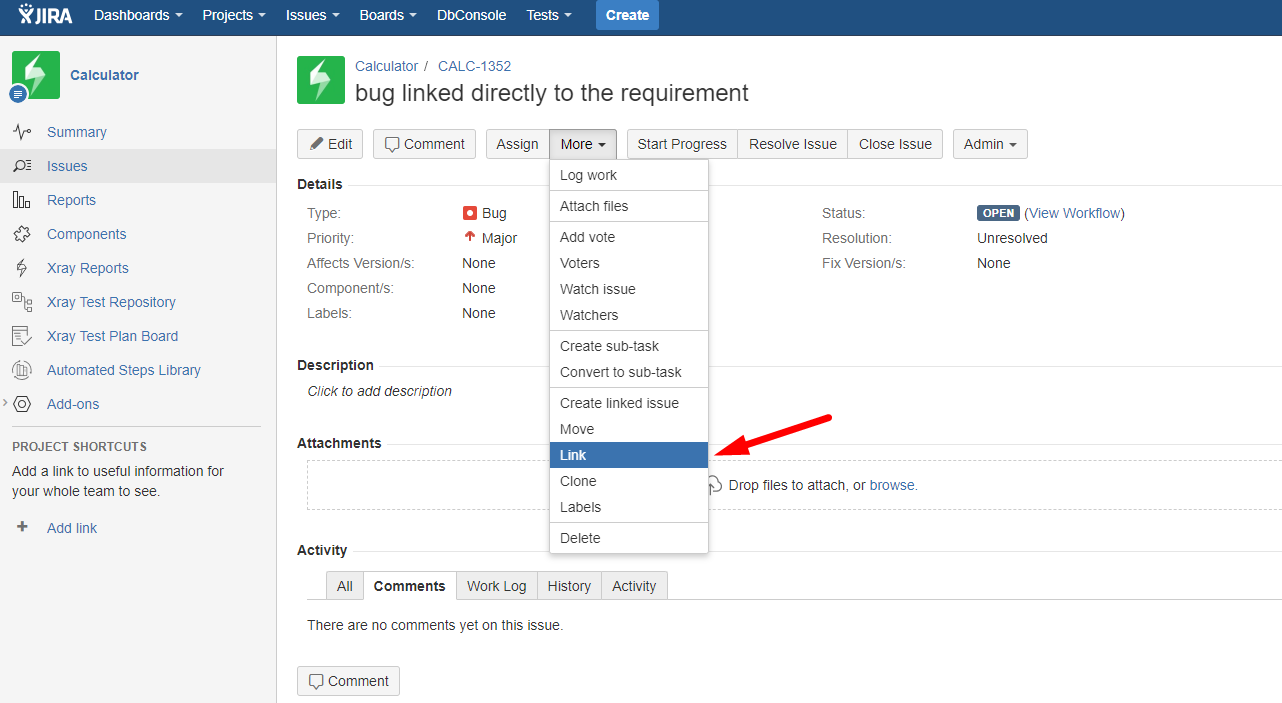Select Add vote menu item
Image resolution: width=1282 pixels, height=703 pixels.
[x=629, y=237]
